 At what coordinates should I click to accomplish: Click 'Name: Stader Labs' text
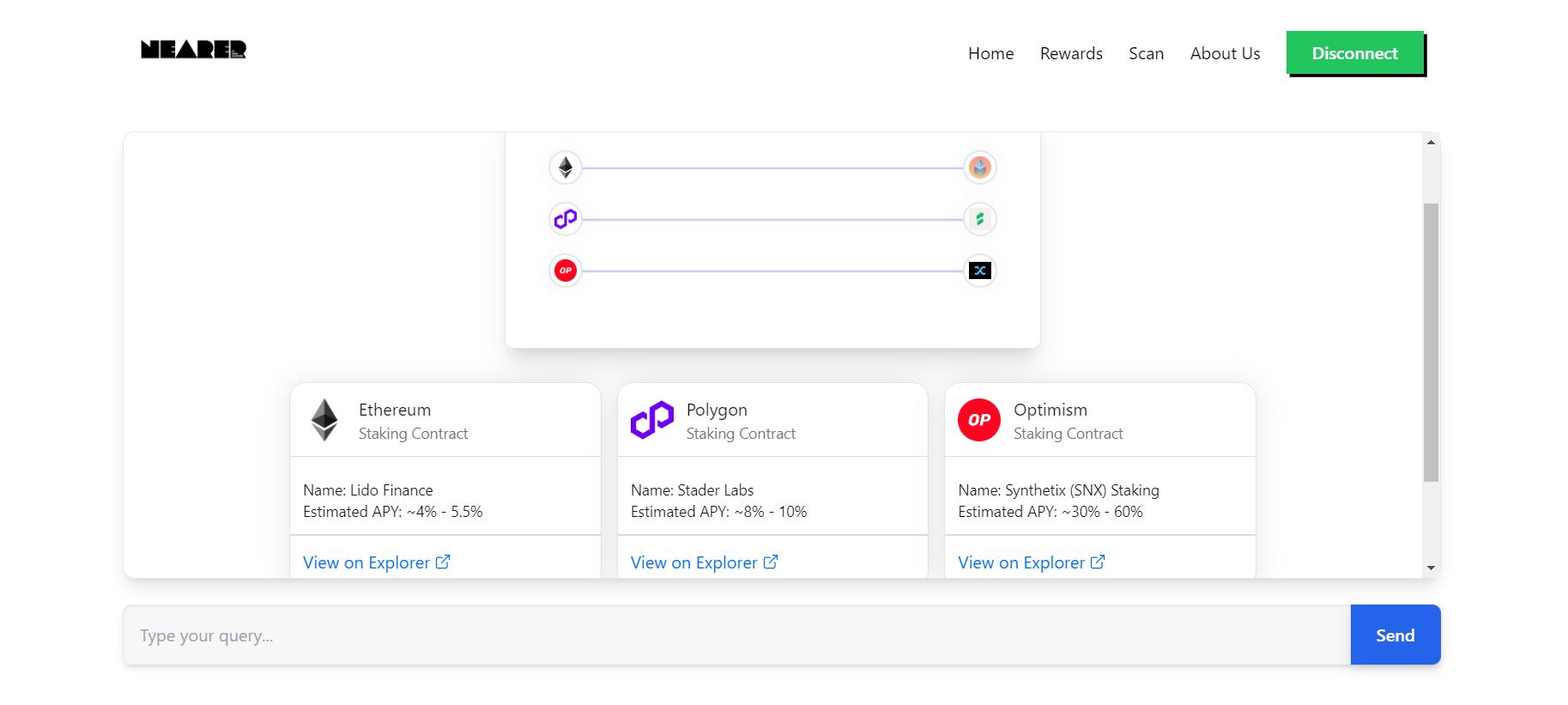click(x=693, y=490)
